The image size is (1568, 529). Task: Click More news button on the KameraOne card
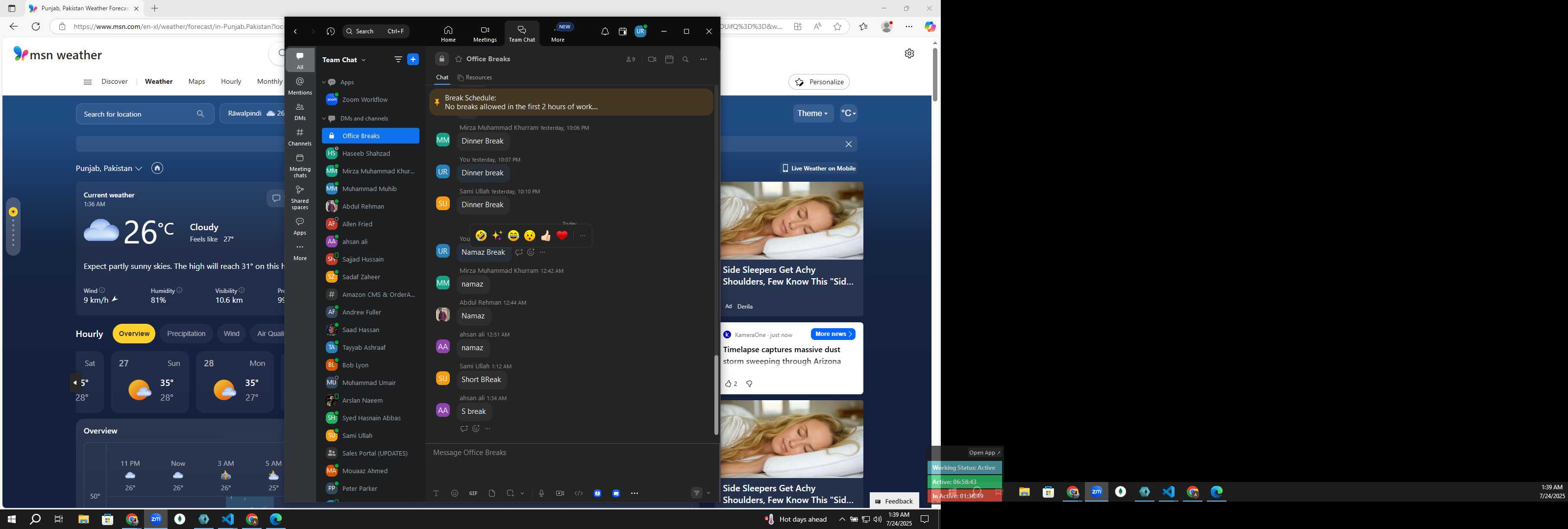[x=833, y=334]
